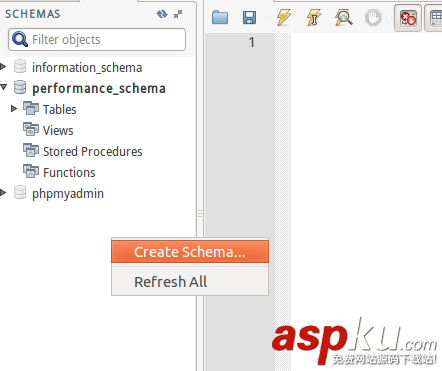This screenshot has width=442, height=371.
Task: Toggle stop-on-error execution button
Action: tap(408, 18)
